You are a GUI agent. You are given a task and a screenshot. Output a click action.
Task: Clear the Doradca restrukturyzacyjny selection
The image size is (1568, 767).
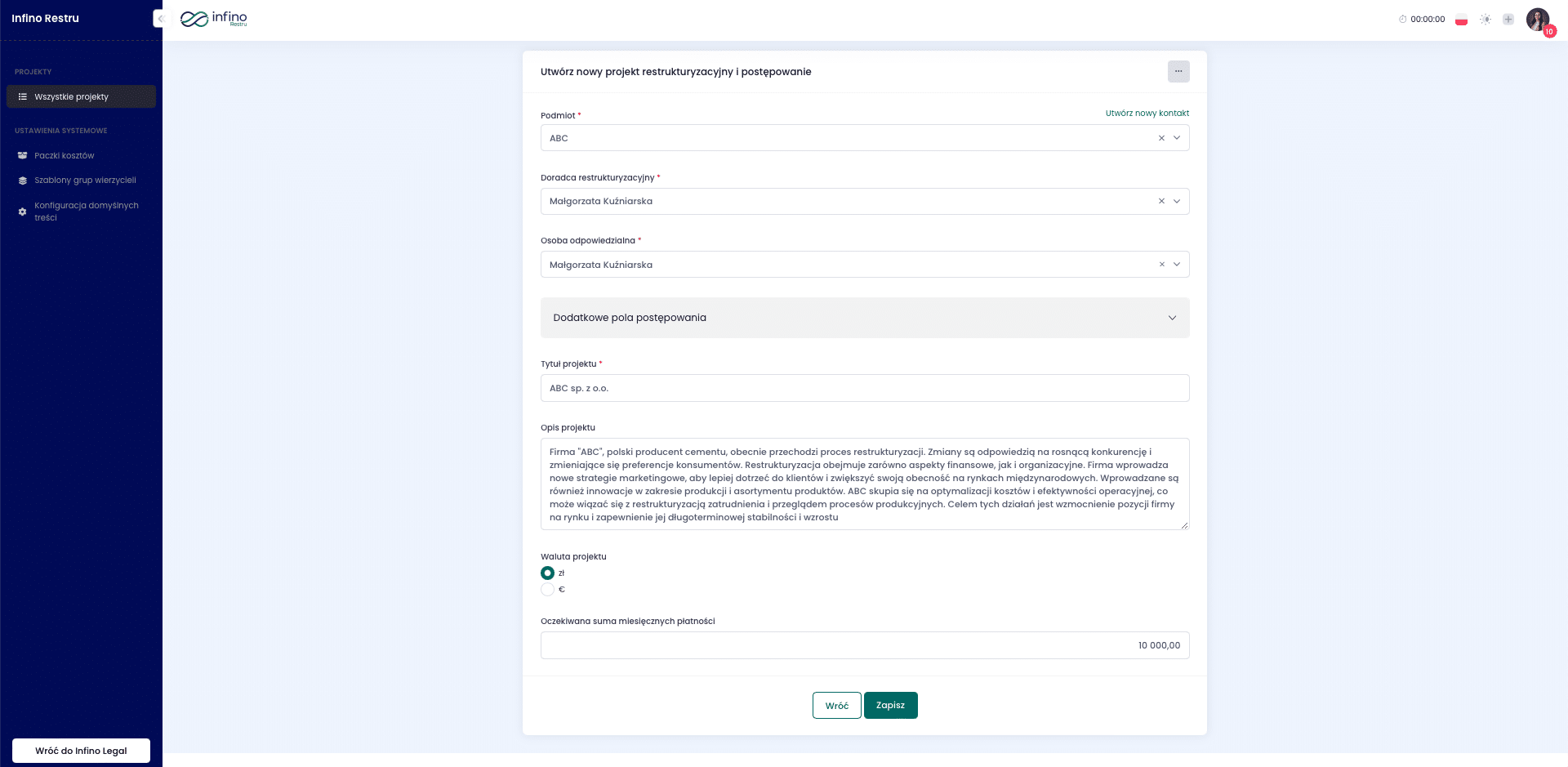coord(1161,201)
